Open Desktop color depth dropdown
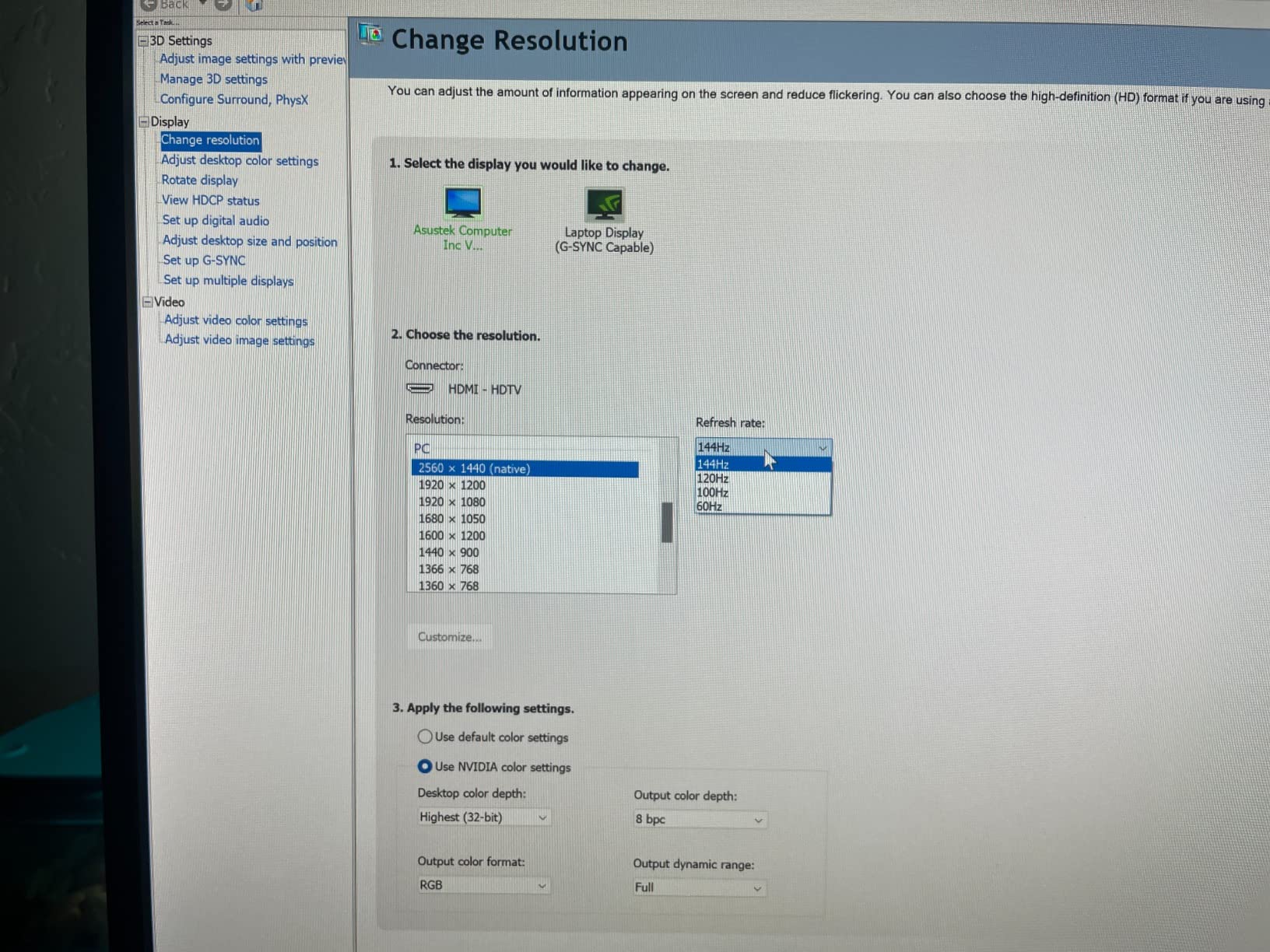1270x952 pixels. (x=482, y=817)
